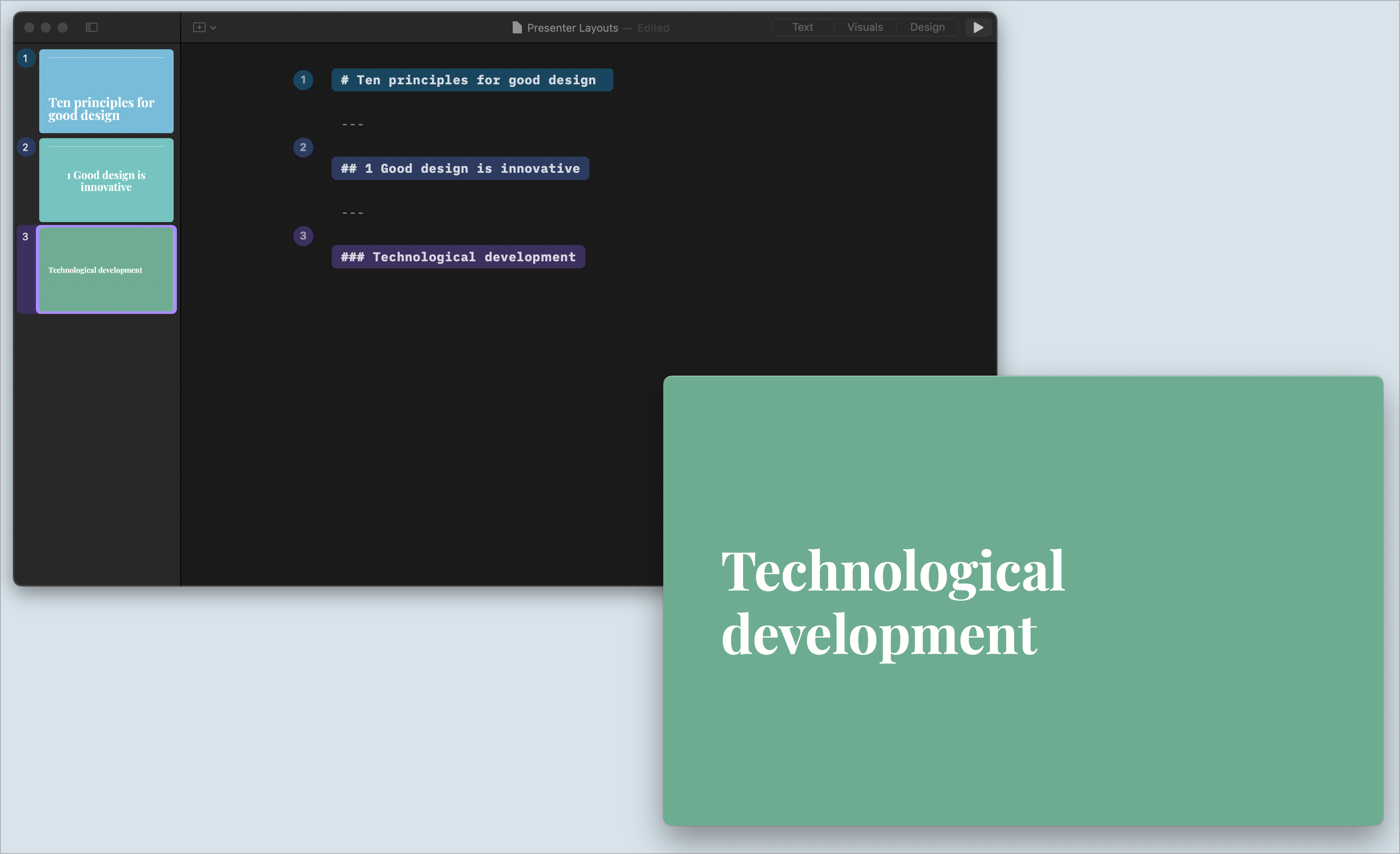1400x854 pixels.
Task: Minimize the Presenter Layouts window
Action: 46,27
